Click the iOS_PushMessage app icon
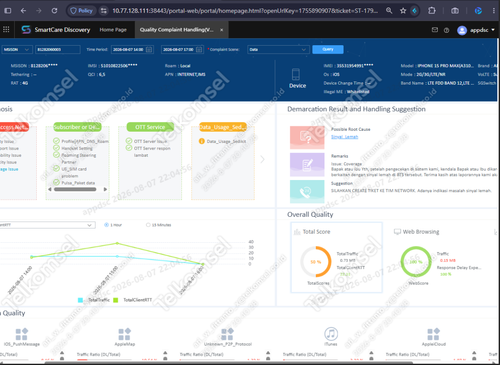The height and width of the screenshot is (365, 500). (22, 334)
